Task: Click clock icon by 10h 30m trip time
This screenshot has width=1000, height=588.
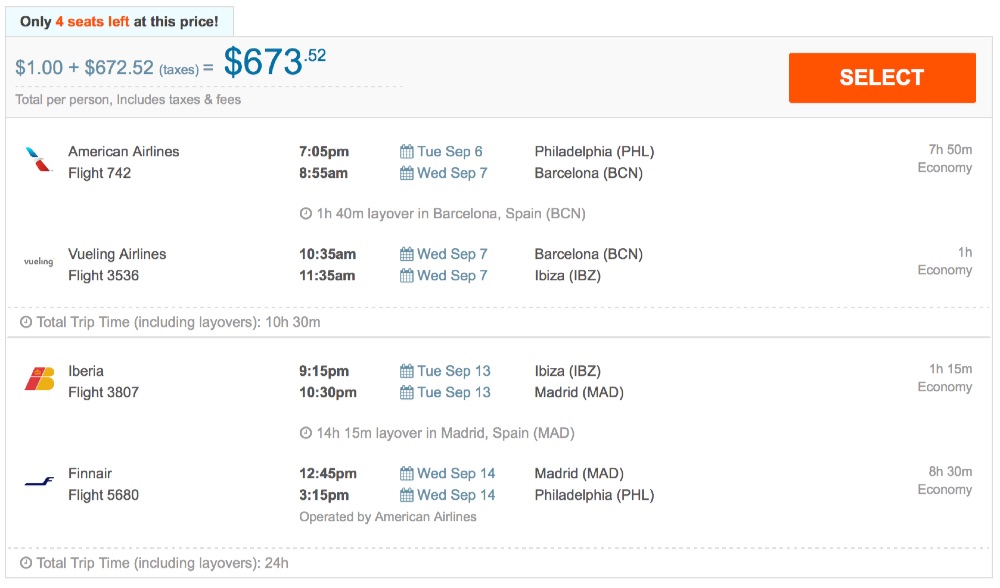Action: [26, 323]
